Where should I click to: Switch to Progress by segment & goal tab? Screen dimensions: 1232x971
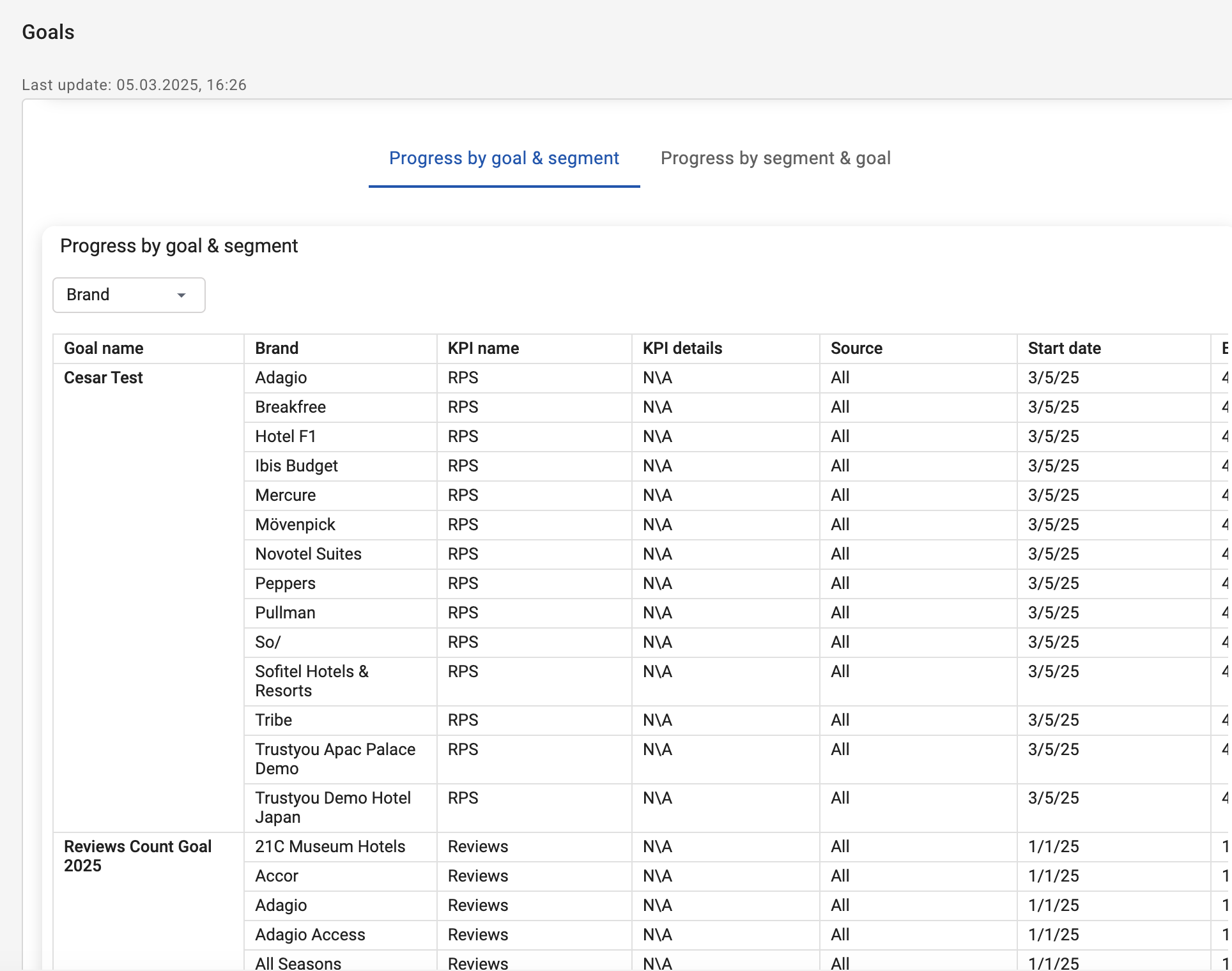point(775,158)
